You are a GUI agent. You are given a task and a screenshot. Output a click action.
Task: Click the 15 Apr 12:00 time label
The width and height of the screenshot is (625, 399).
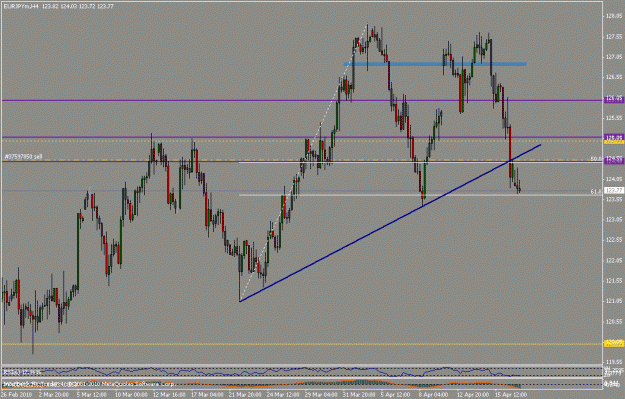click(511, 395)
